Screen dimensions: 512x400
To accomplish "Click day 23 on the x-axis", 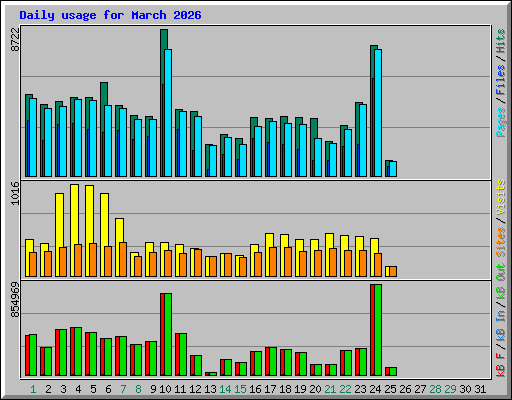I will pyautogui.click(x=360, y=389).
